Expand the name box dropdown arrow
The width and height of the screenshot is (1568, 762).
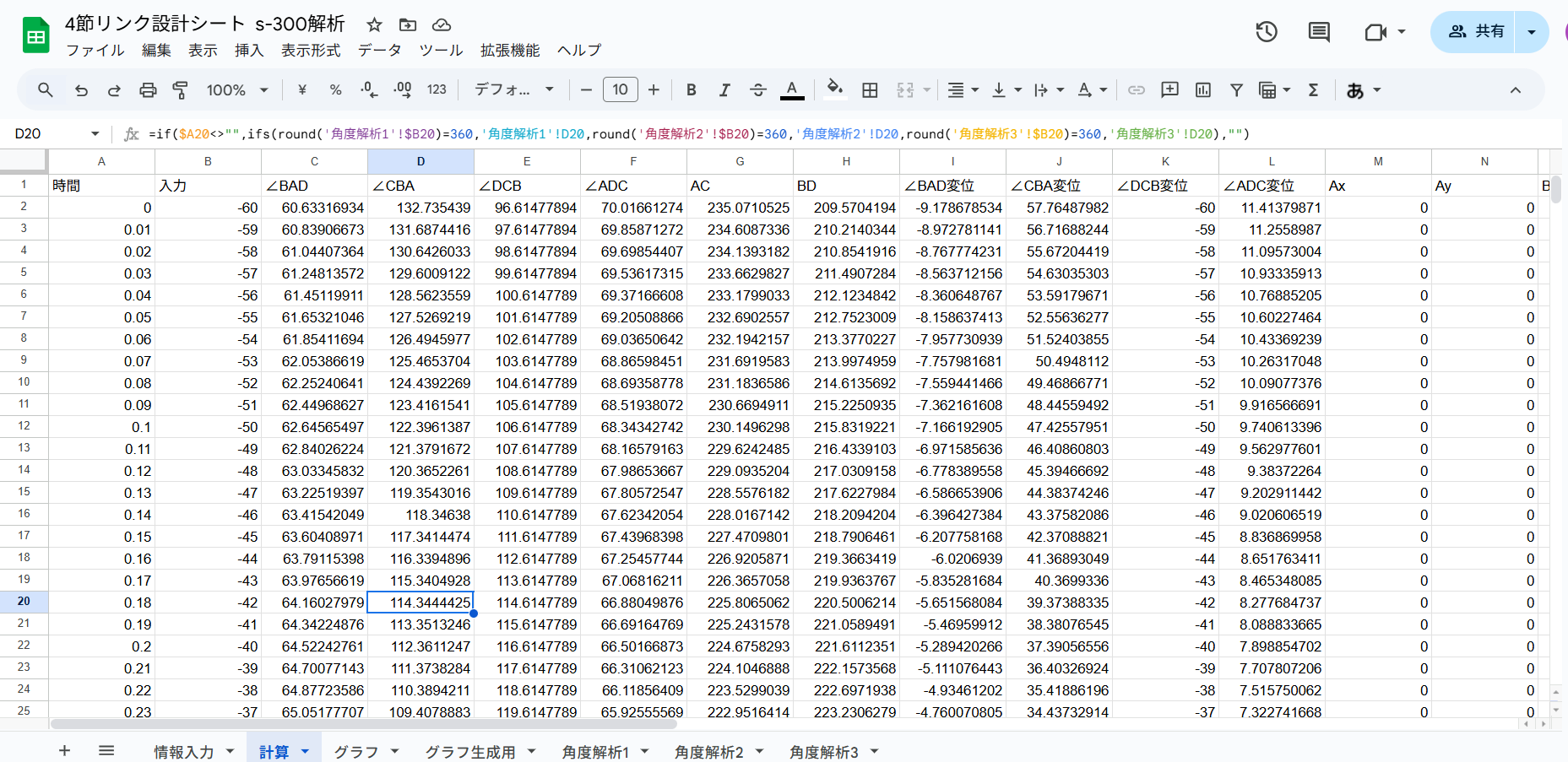95,134
